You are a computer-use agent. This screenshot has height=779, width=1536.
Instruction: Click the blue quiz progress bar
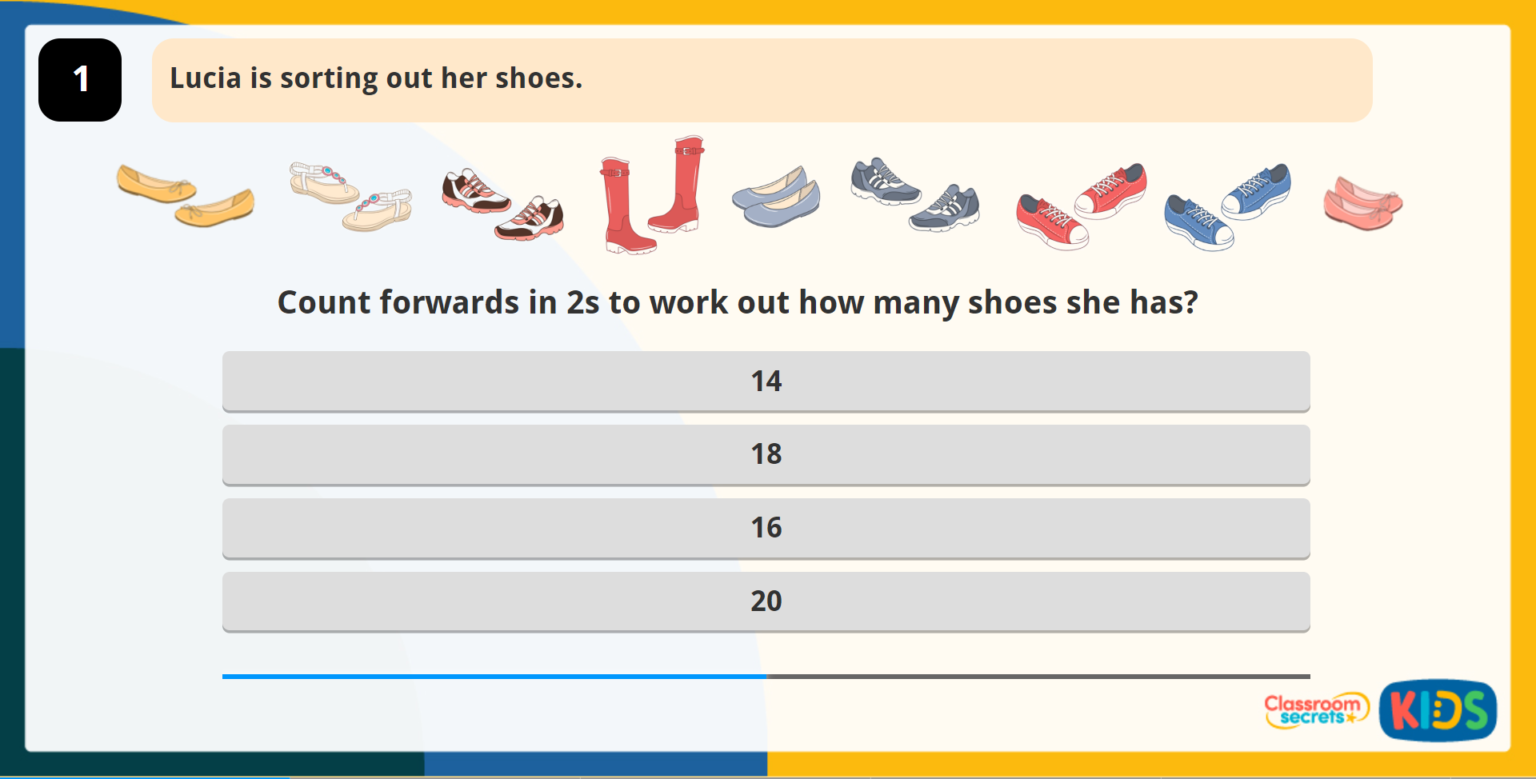click(x=494, y=677)
